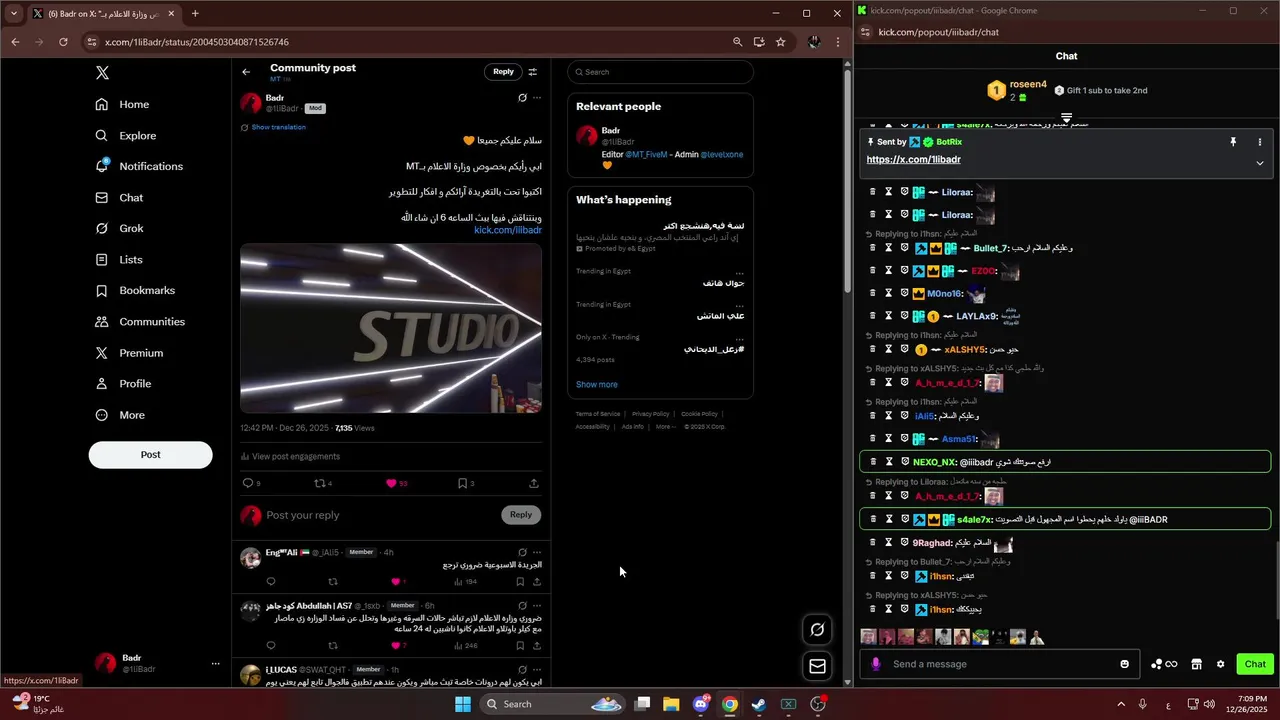The height and width of the screenshot is (720, 1280).
Task: Ban LAYLAx9 with shield icon
Action: click(904, 316)
